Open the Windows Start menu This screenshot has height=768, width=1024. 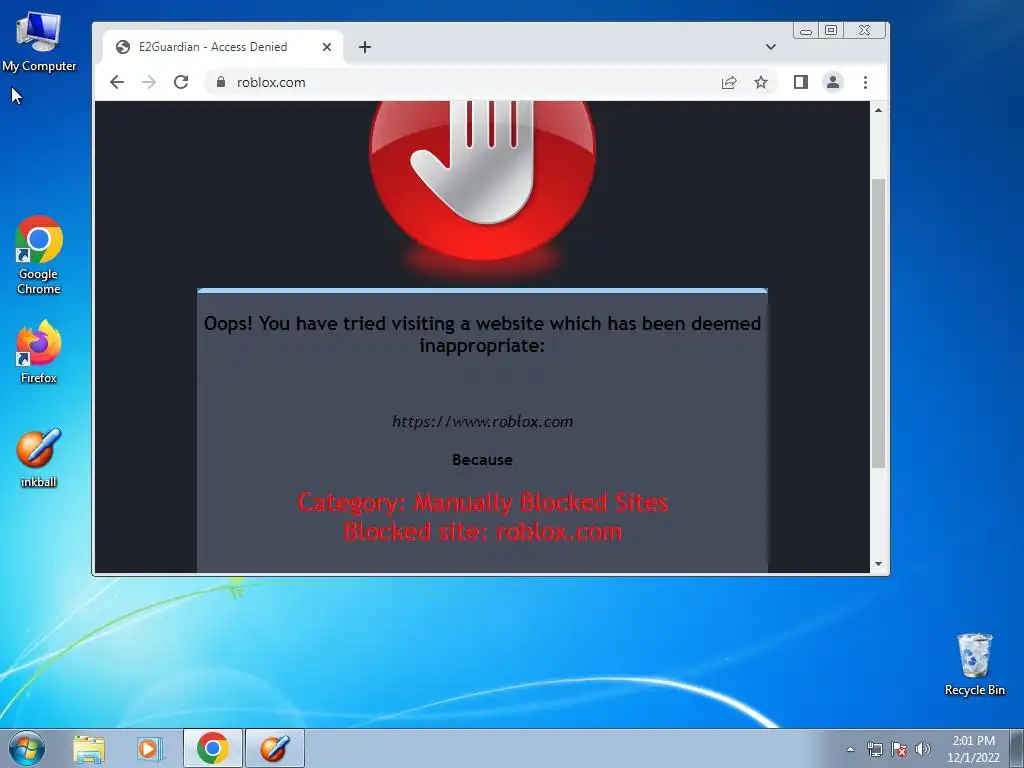click(27, 748)
